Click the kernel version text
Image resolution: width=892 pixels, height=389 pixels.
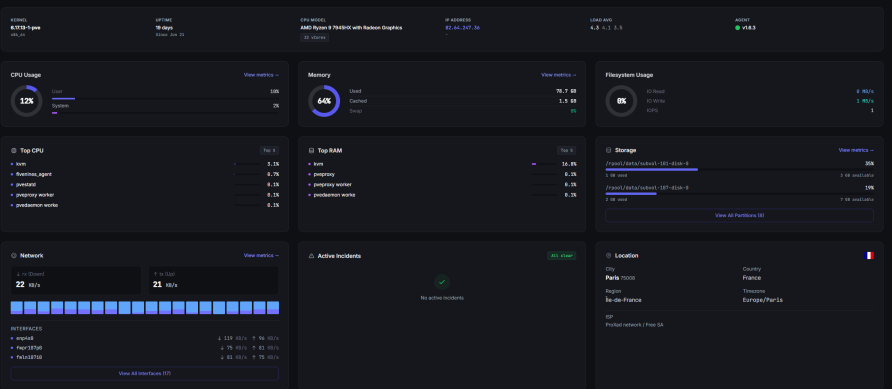pyautogui.click(x=25, y=27)
